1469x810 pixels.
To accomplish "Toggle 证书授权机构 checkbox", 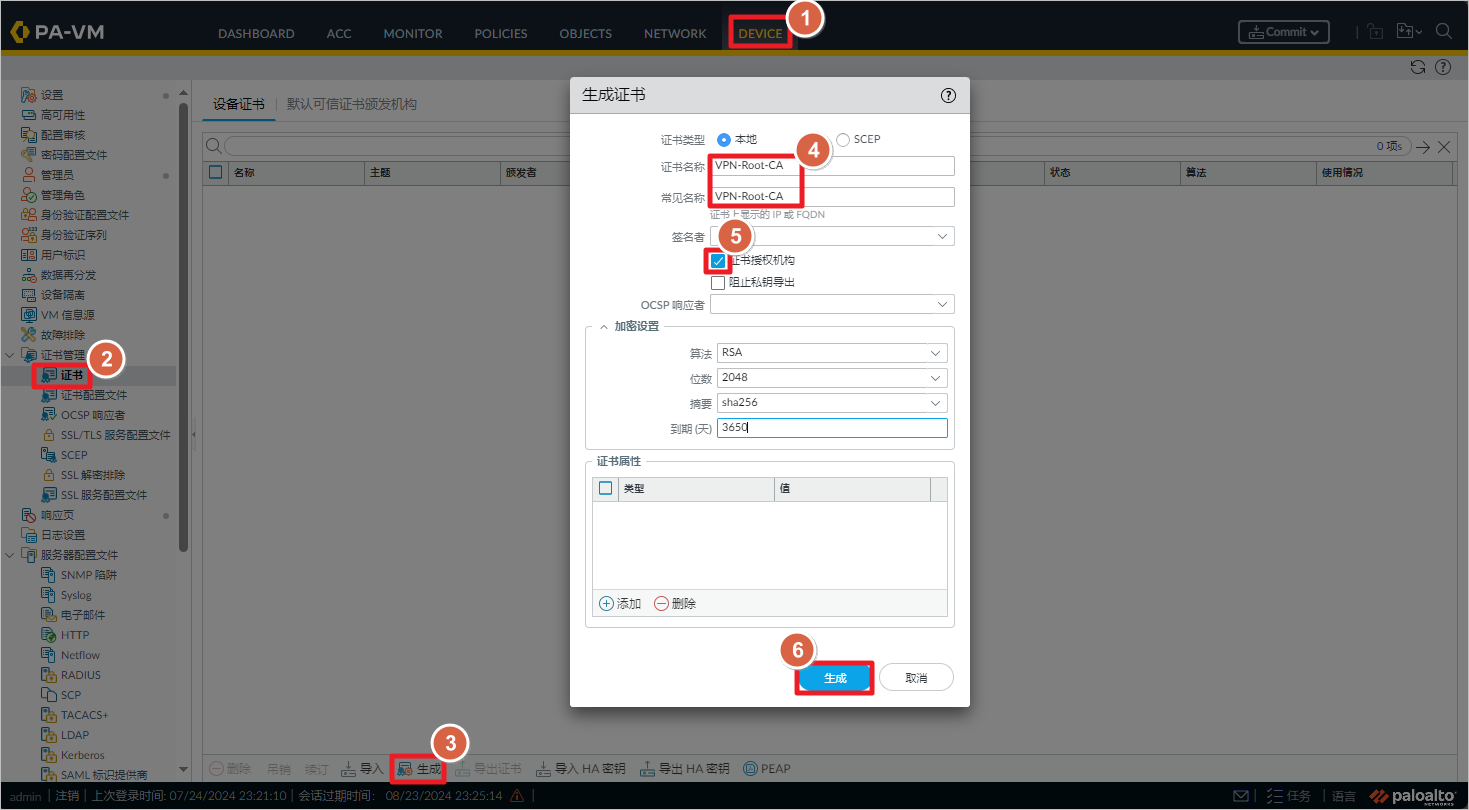I will [718, 261].
